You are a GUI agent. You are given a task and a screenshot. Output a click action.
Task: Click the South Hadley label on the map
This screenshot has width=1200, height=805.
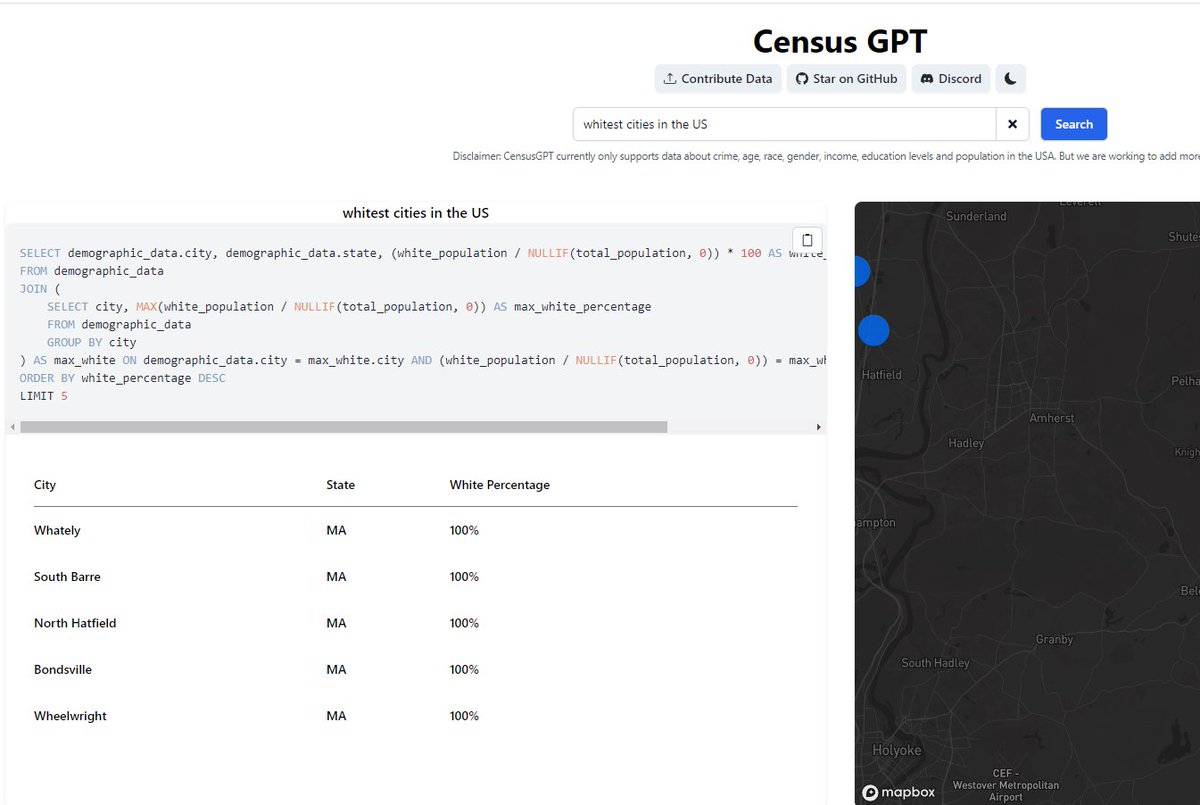click(x=935, y=663)
